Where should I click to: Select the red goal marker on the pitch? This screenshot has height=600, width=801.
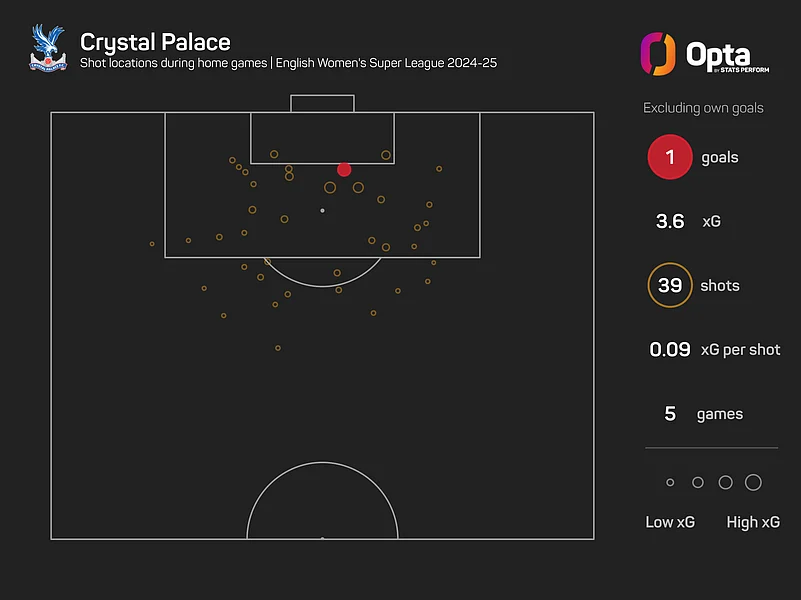344,170
